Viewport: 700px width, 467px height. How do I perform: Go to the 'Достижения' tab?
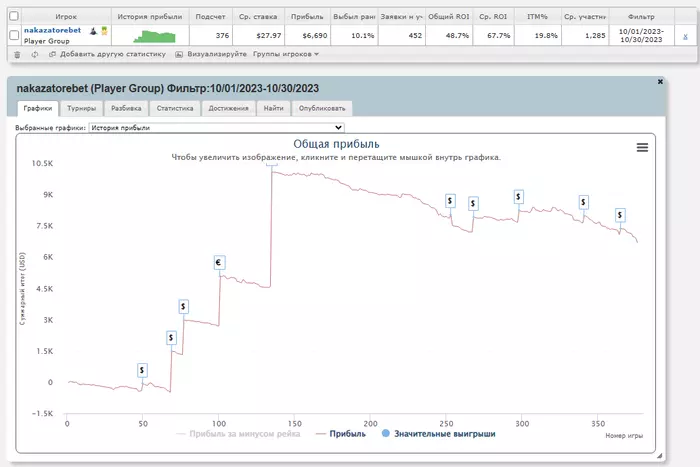tap(228, 108)
